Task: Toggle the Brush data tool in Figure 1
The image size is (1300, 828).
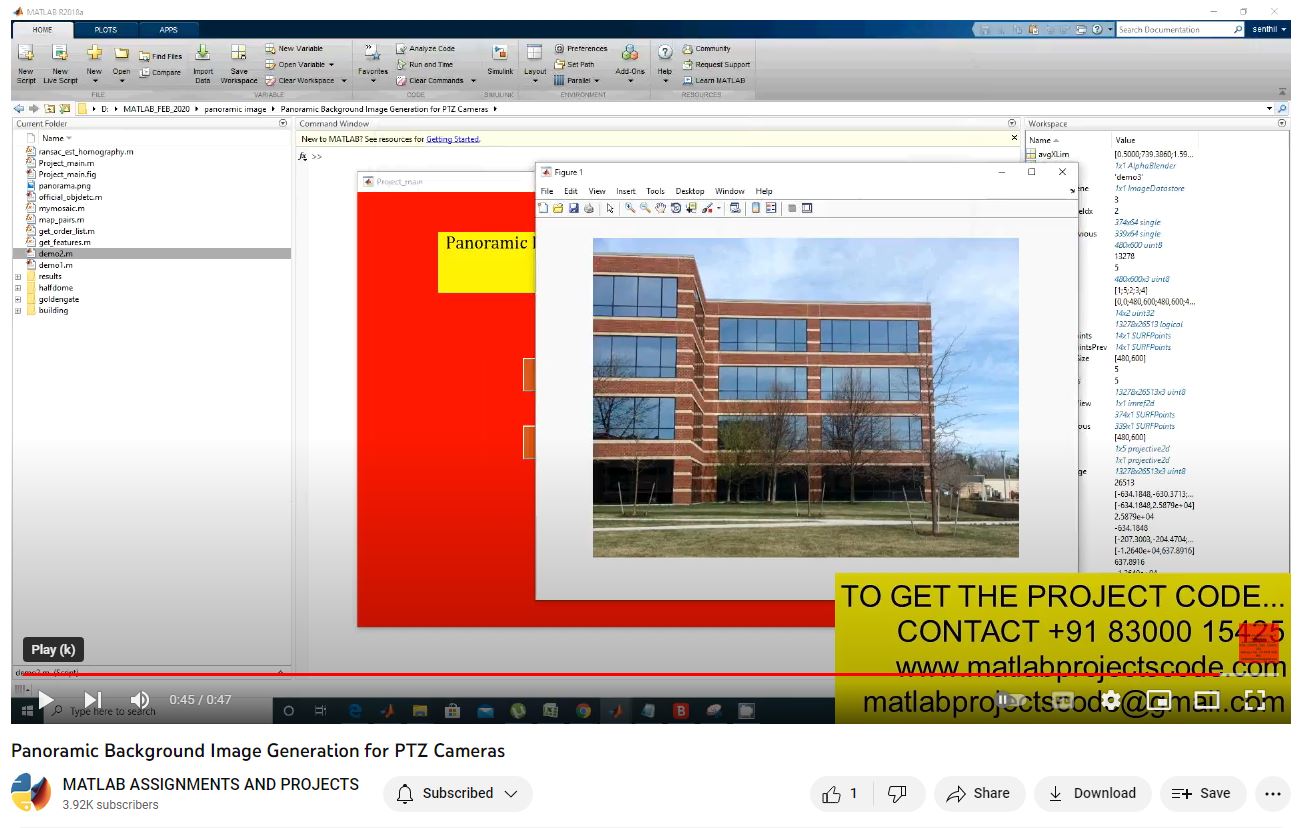Action: pos(708,208)
